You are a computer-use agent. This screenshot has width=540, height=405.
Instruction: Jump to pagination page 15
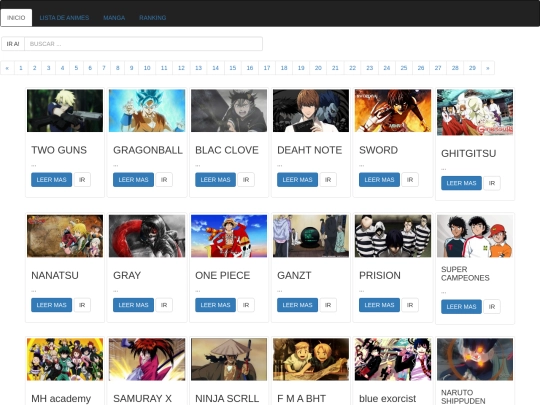pos(233,68)
